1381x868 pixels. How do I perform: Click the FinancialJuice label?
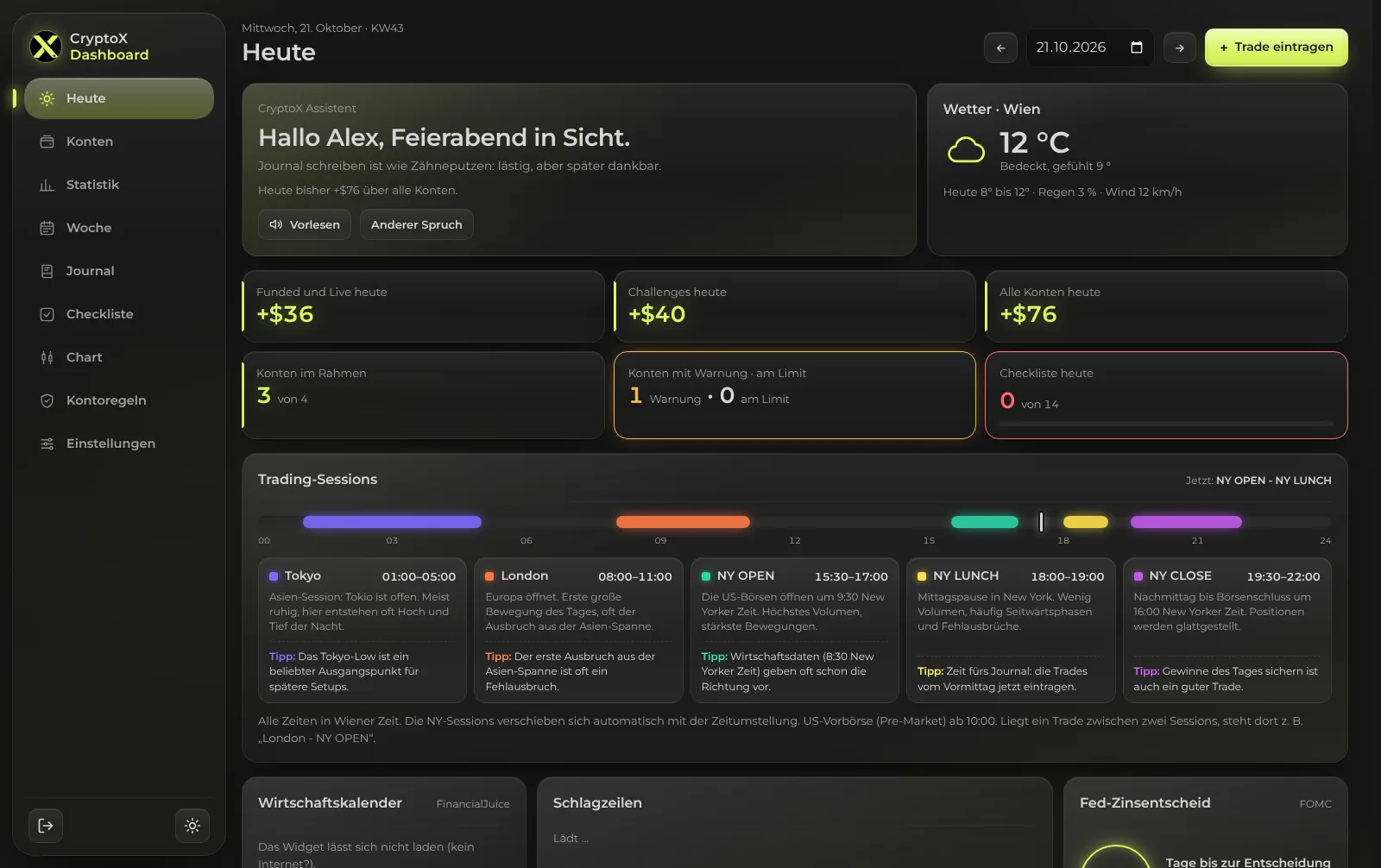(473, 804)
